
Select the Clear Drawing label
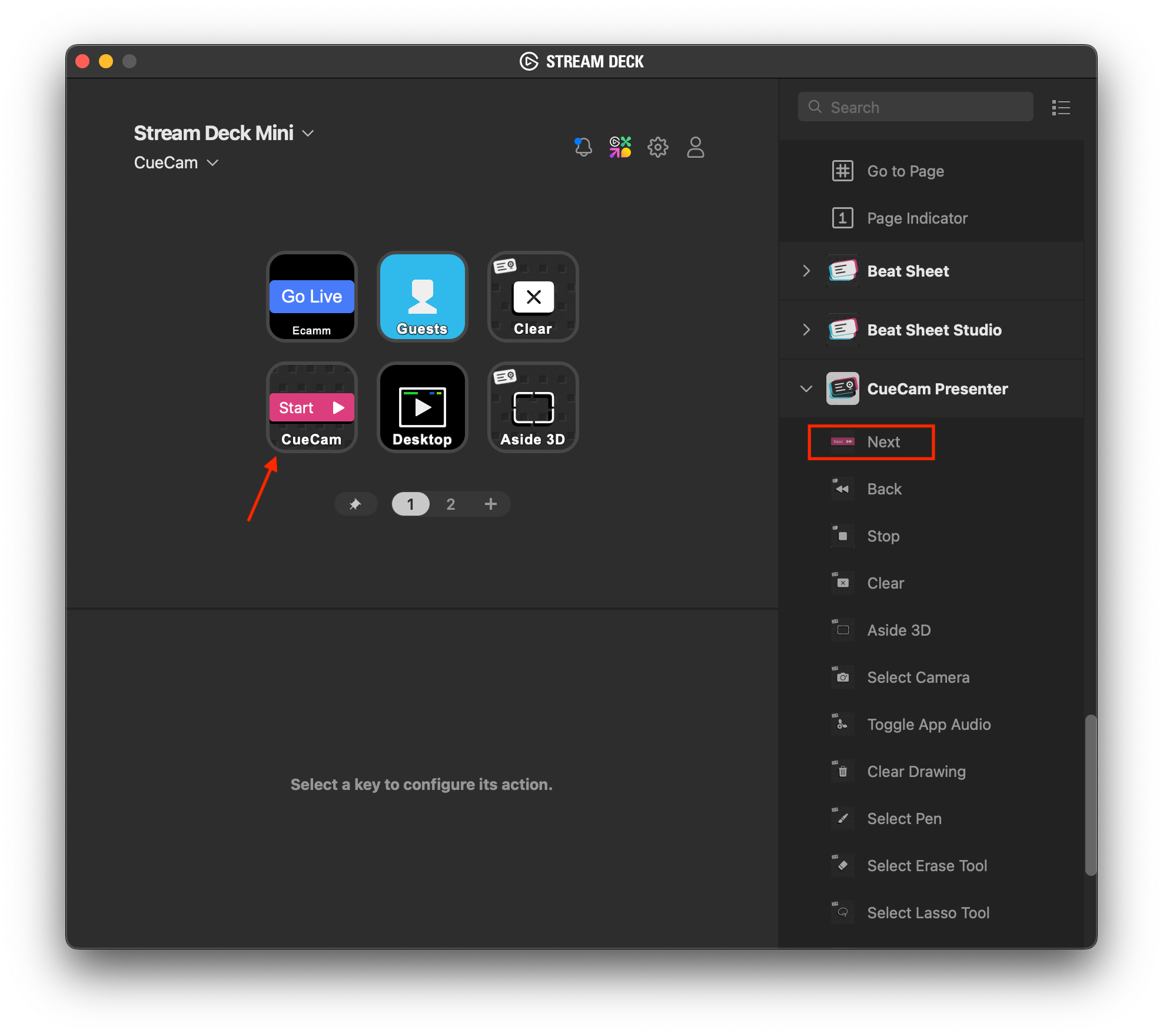point(916,771)
